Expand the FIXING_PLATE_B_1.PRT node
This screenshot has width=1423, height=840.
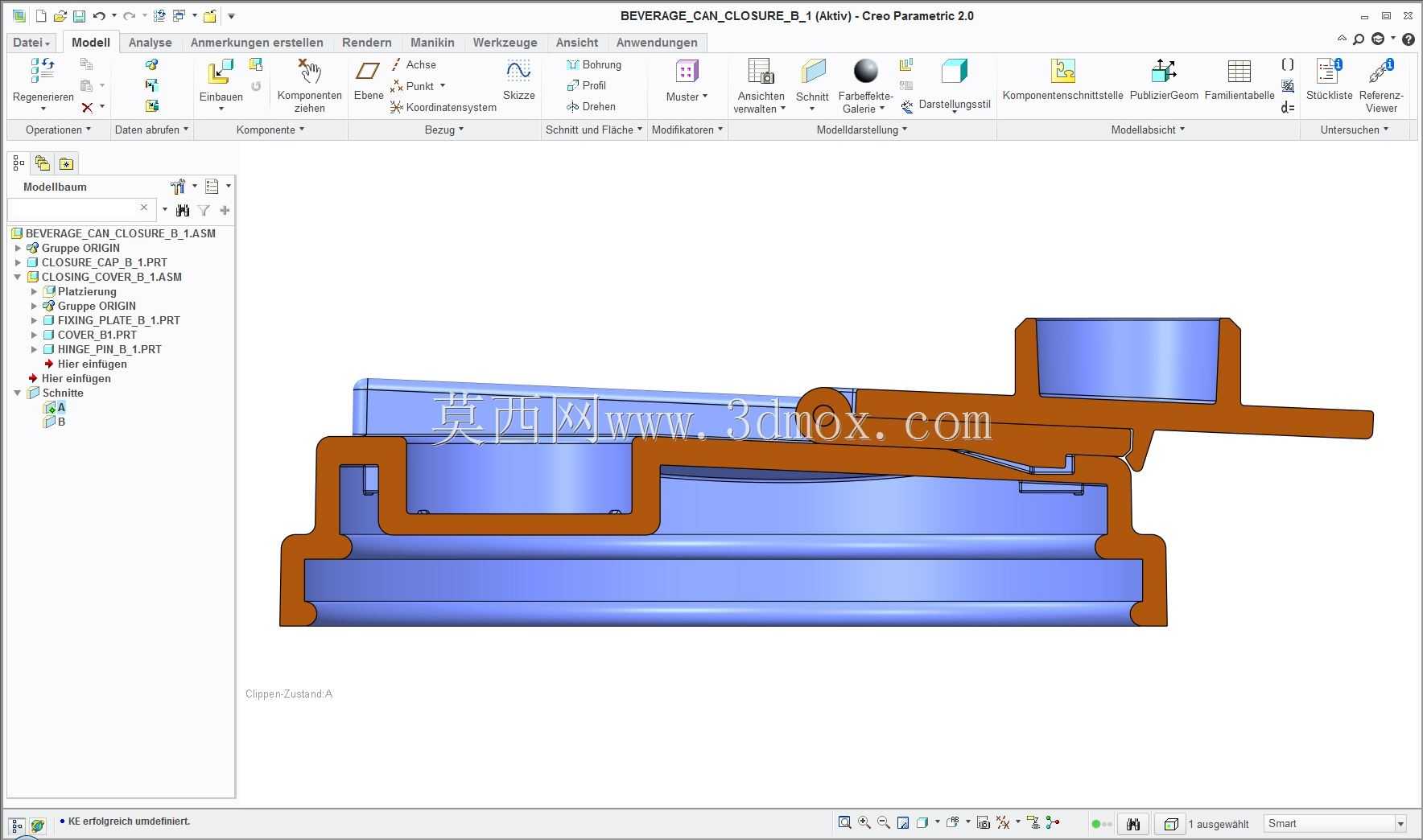[x=34, y=320]
